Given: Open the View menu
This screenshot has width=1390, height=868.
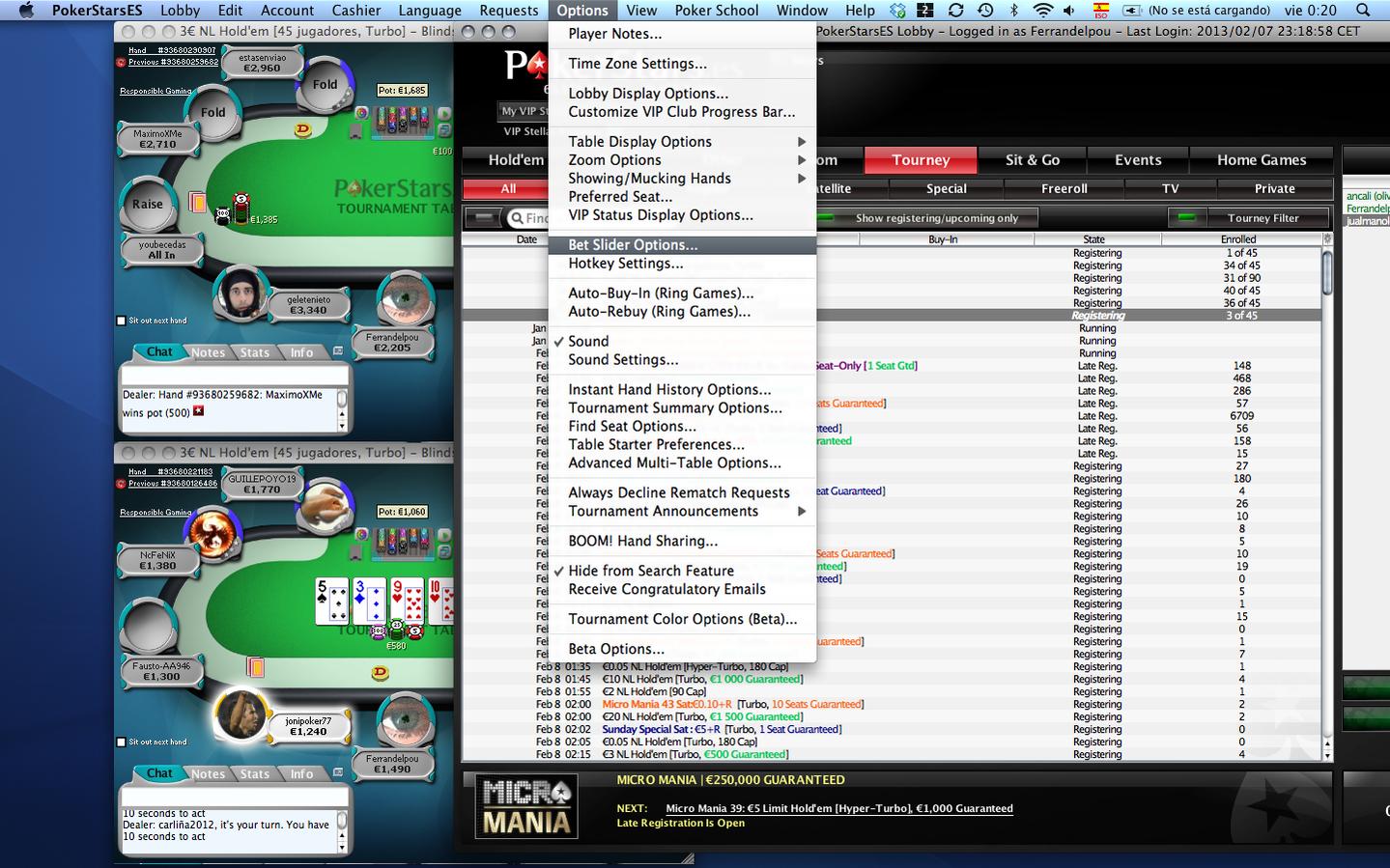Looking at the screenshot, I should click(641, 11).
